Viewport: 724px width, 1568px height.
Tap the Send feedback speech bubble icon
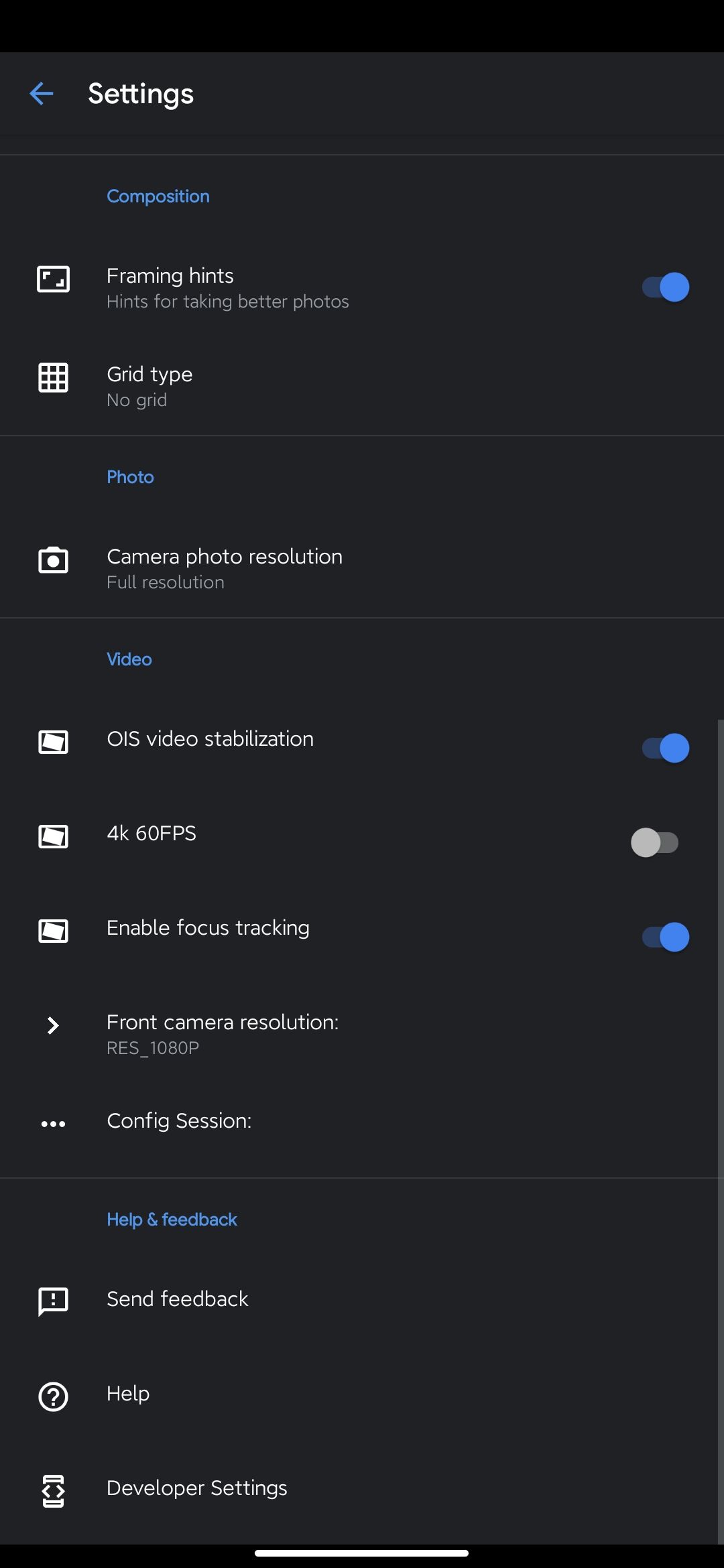53,1301
